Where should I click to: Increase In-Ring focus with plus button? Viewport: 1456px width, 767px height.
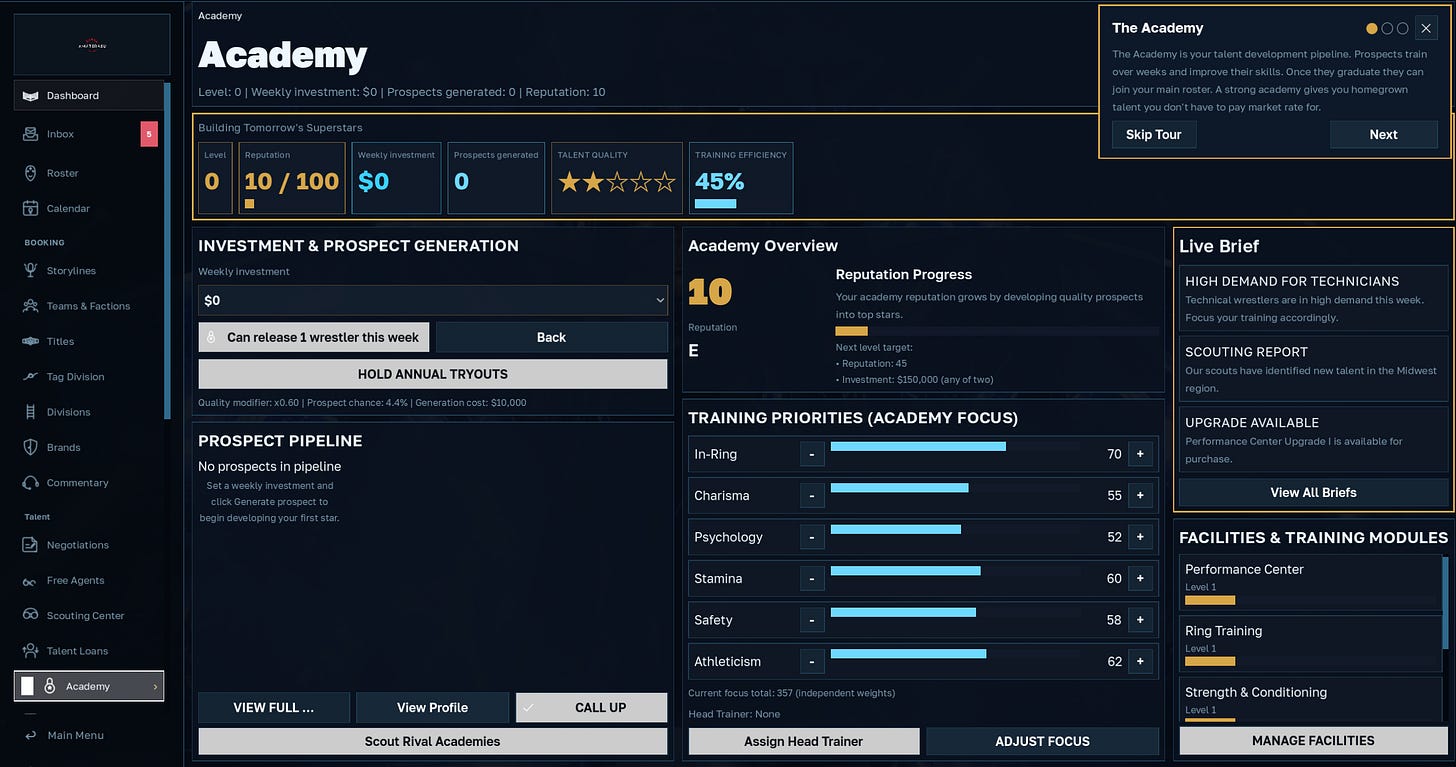coord(1139,454)
